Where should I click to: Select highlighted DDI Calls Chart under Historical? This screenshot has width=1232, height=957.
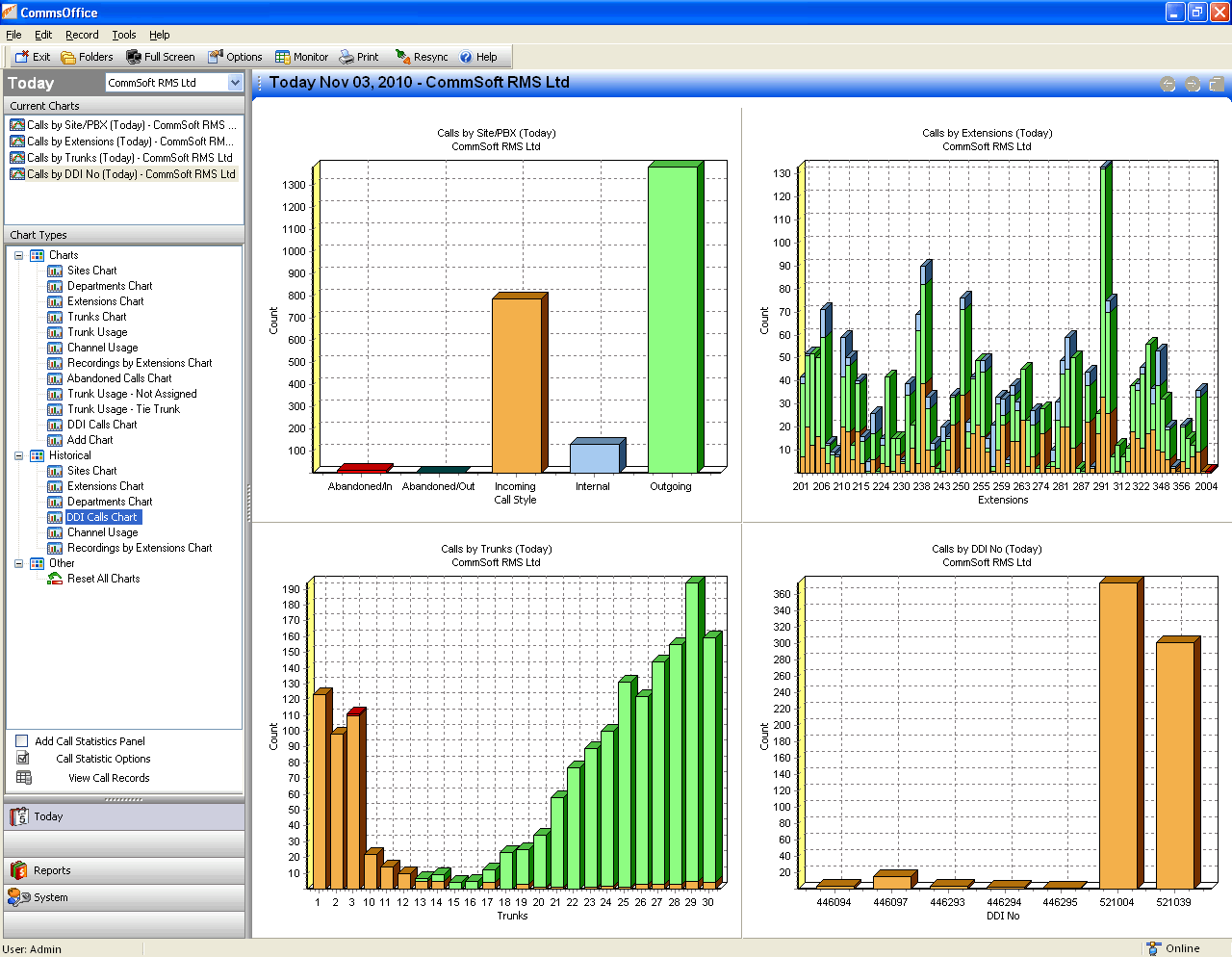pos(102,517)
